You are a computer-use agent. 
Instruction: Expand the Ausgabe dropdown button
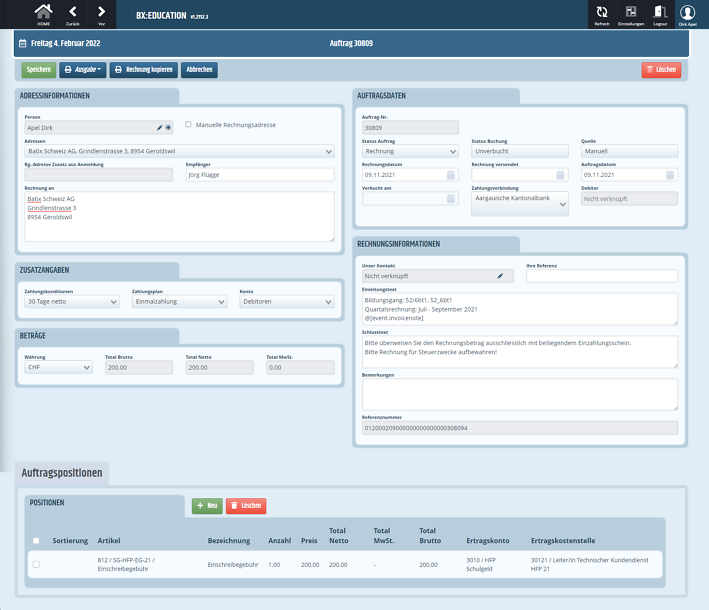click(83, 70)
